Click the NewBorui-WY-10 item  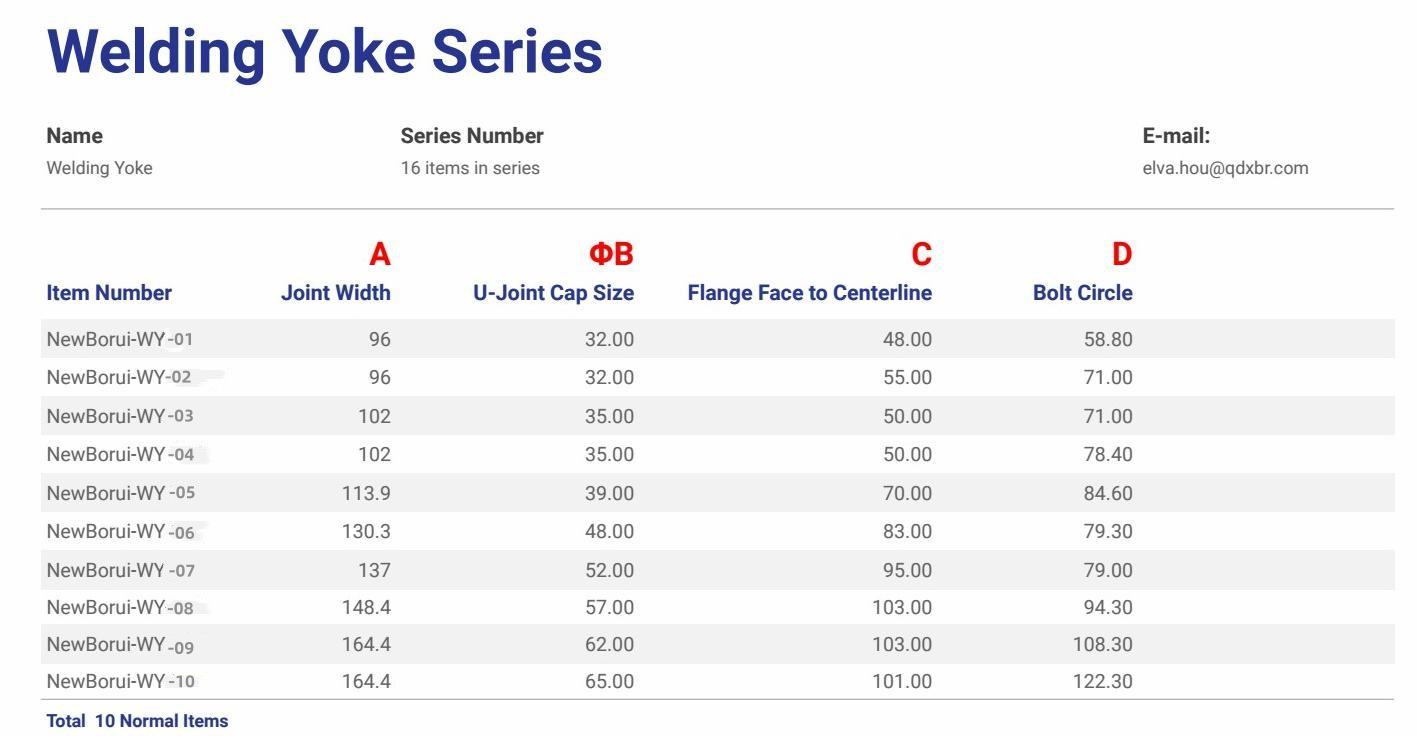[121, 682]
